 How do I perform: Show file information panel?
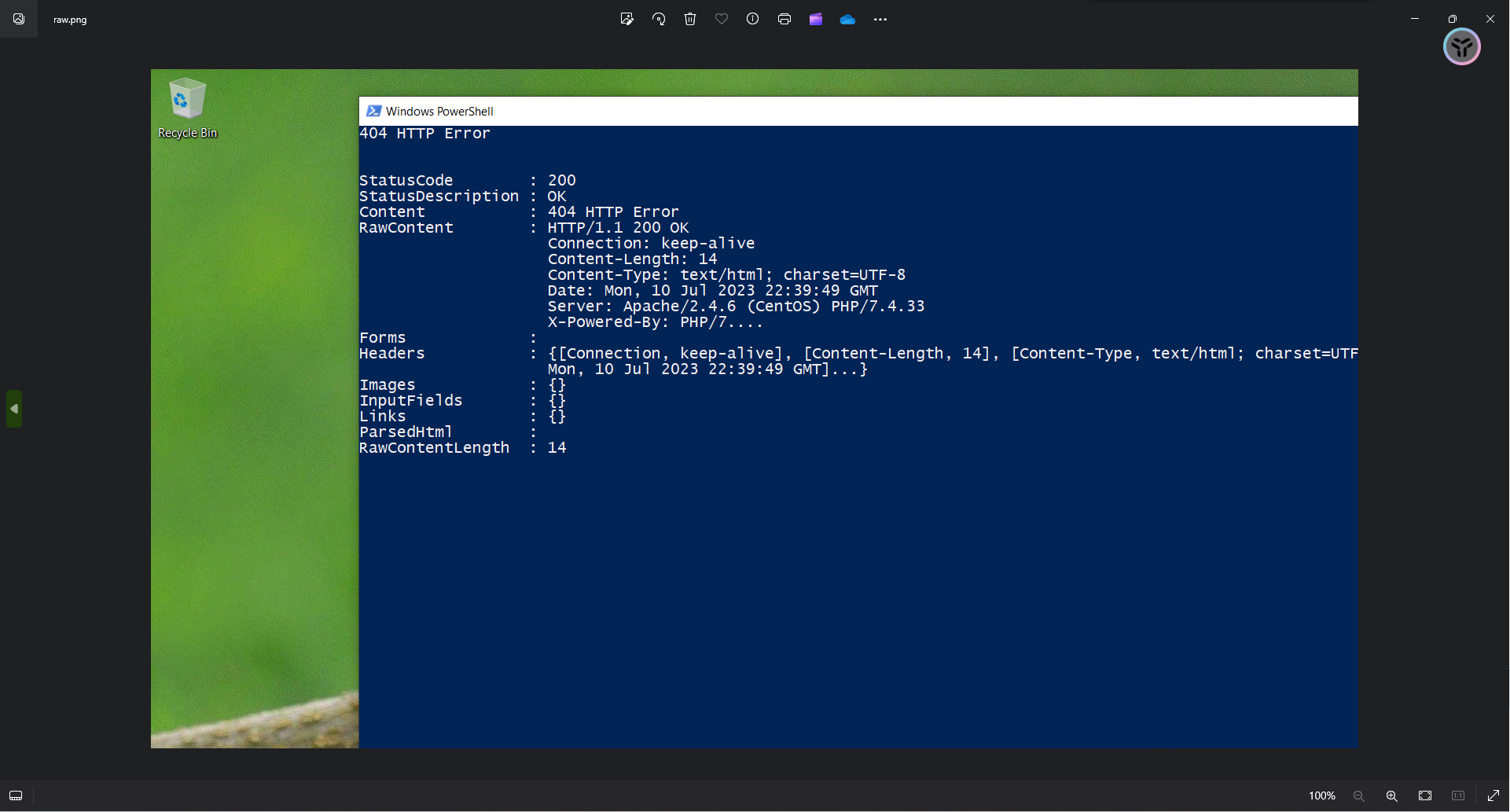(x=752, y=19)
